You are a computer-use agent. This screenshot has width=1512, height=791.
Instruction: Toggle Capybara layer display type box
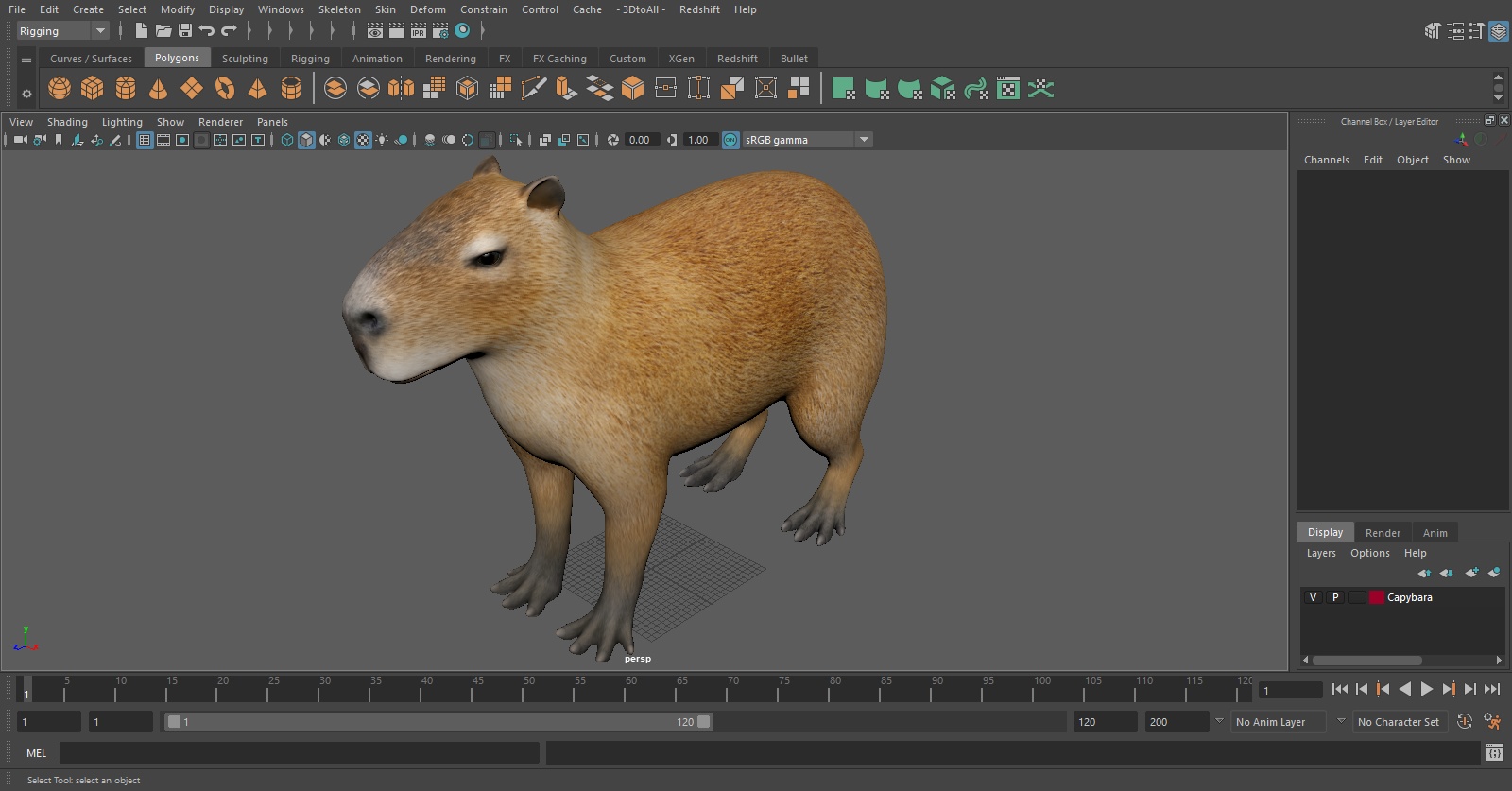point(1357,597)
